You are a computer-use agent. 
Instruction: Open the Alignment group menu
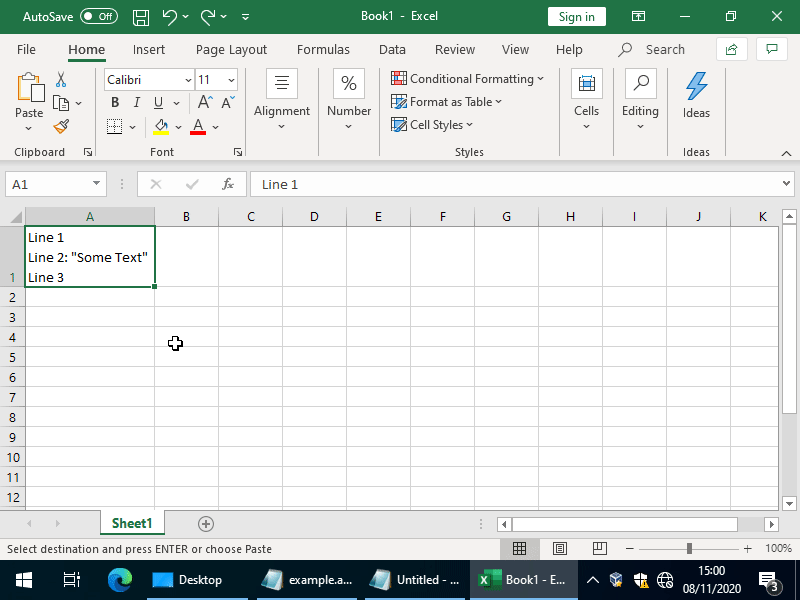tap(282, 99)
